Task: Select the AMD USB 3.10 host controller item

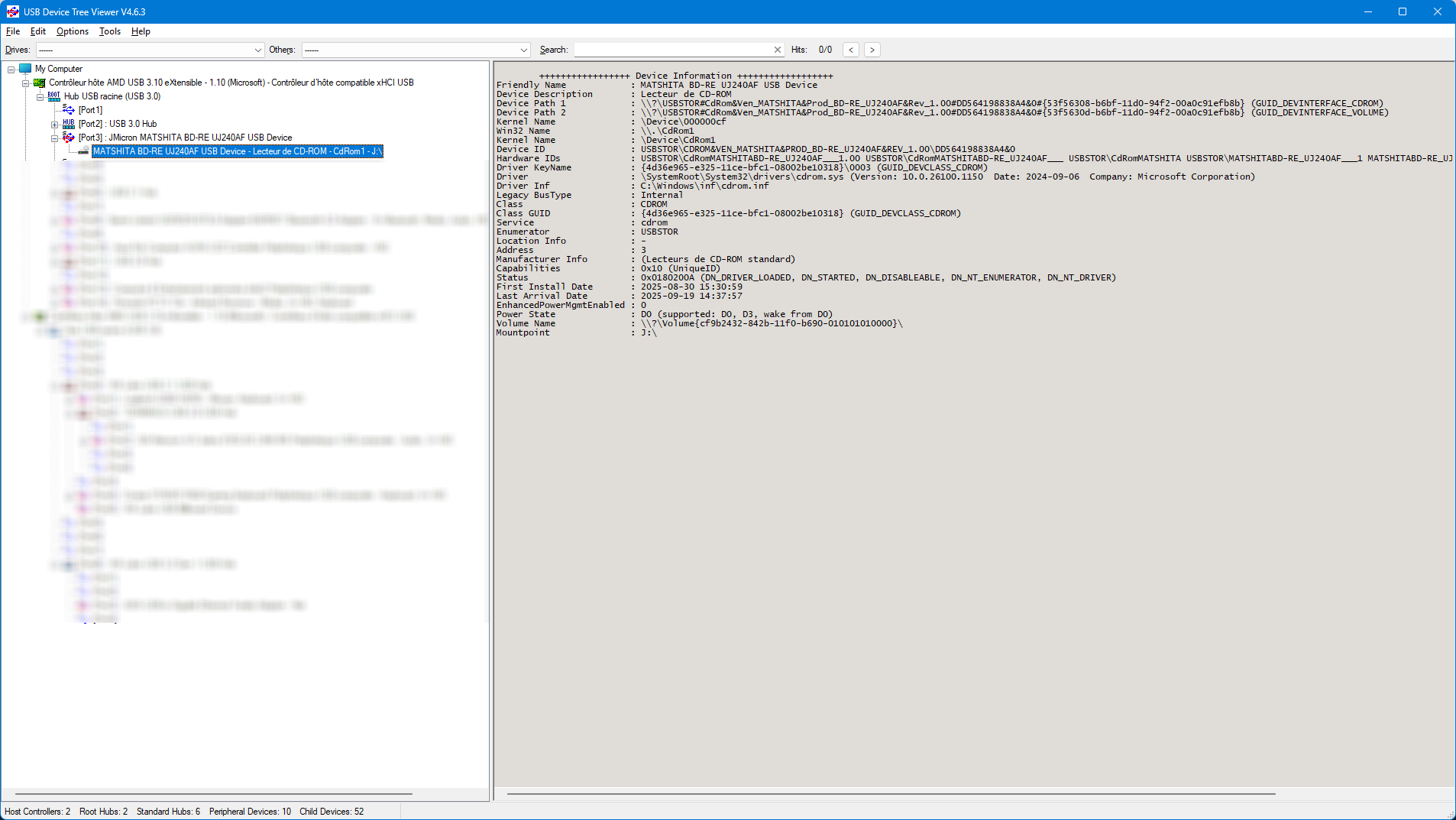Action: pyautogui.click(x=231, y=83)
